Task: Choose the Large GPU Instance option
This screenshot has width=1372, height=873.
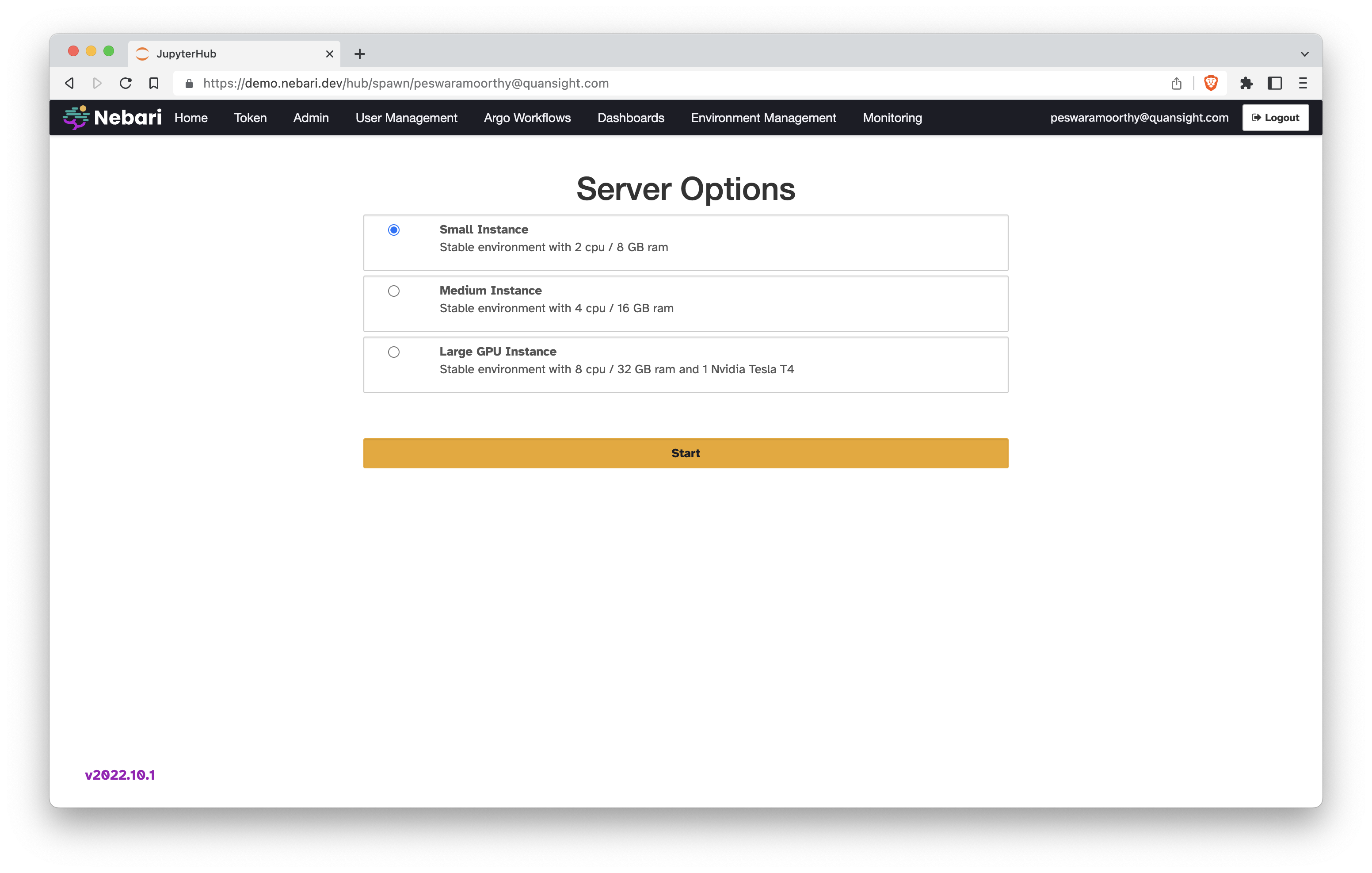Action: pyautogui.click(x=394, y=352)
